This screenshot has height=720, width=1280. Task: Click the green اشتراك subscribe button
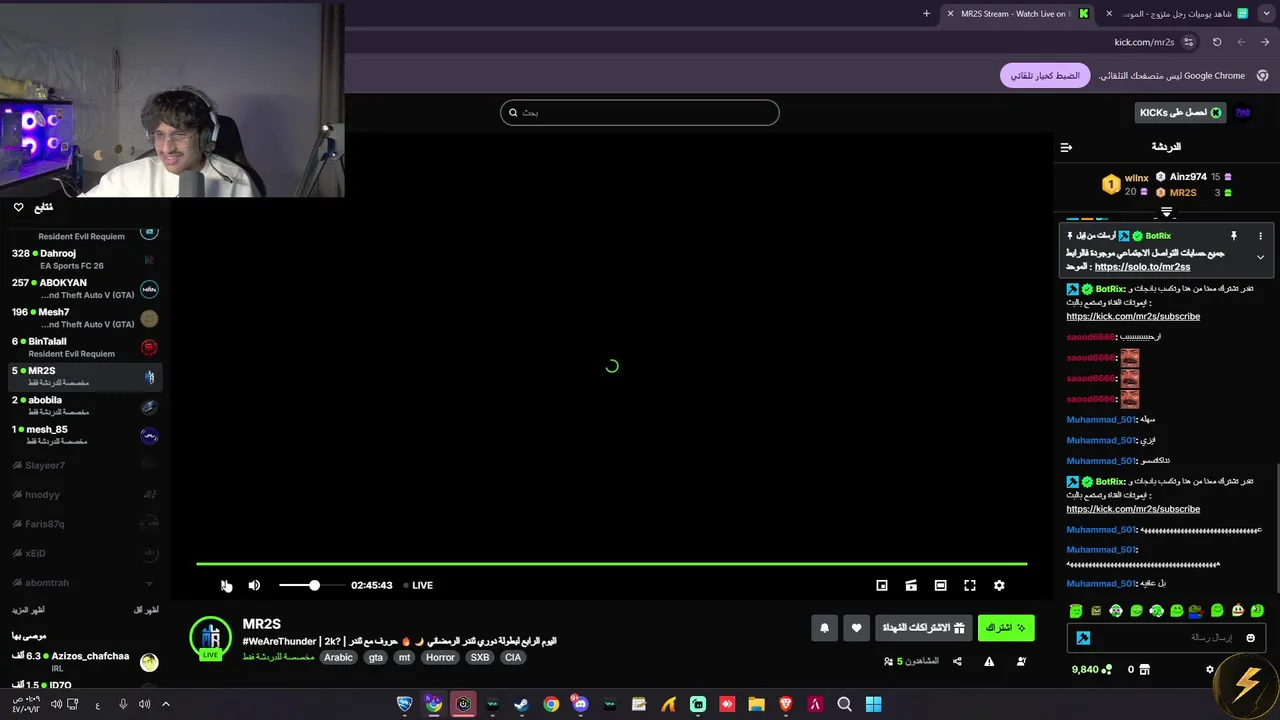[x=1006, y=628]
